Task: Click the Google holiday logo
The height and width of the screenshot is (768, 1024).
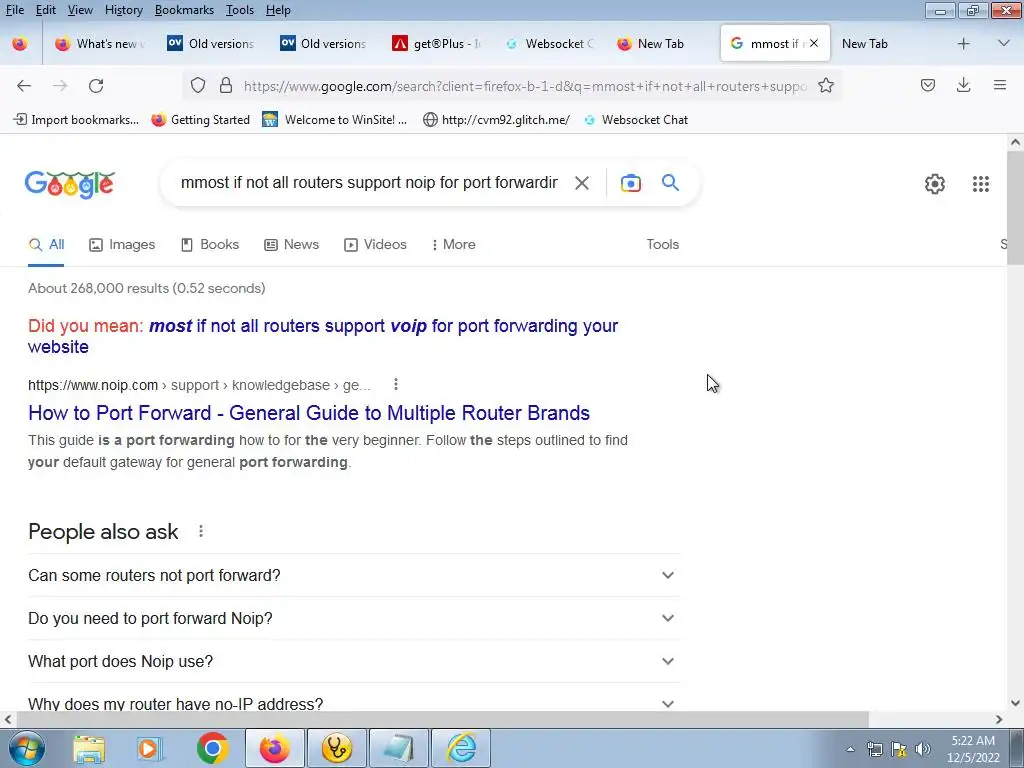Action: point(70,184)
